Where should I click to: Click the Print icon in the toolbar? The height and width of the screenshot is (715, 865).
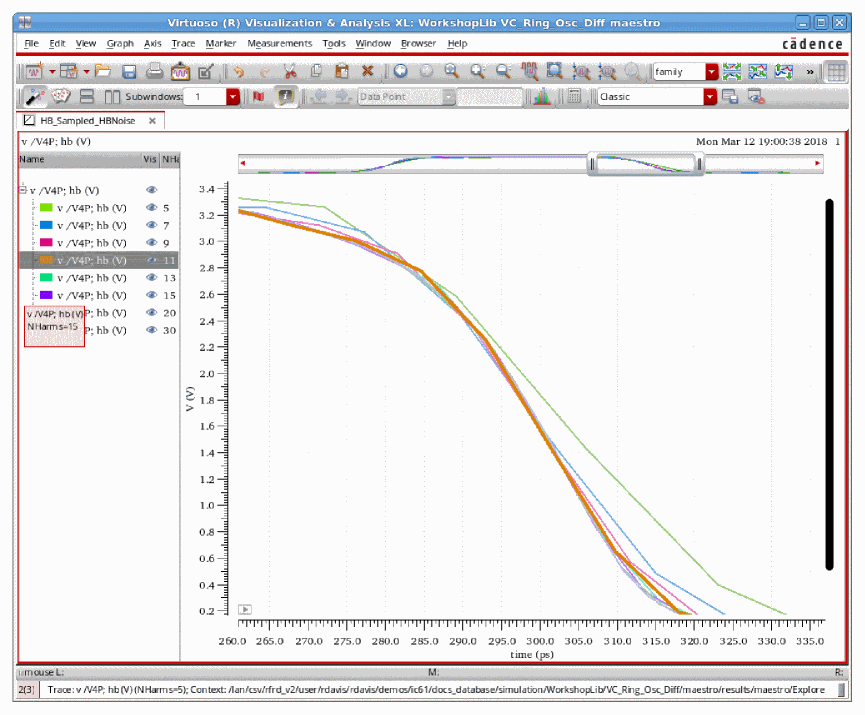[155, 71]
